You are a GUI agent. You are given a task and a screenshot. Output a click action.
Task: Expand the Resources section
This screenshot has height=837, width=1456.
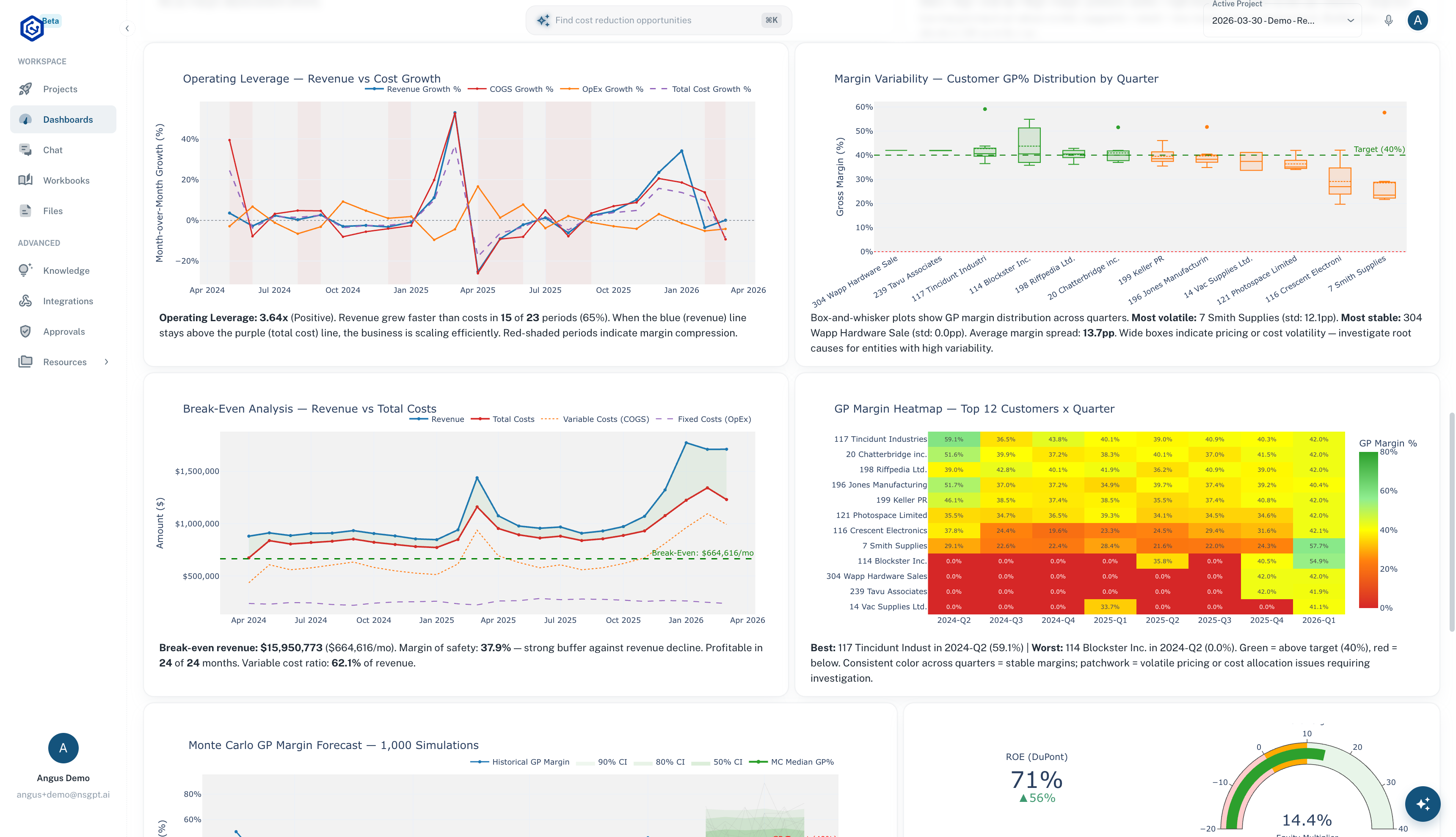tap(106, 362)
